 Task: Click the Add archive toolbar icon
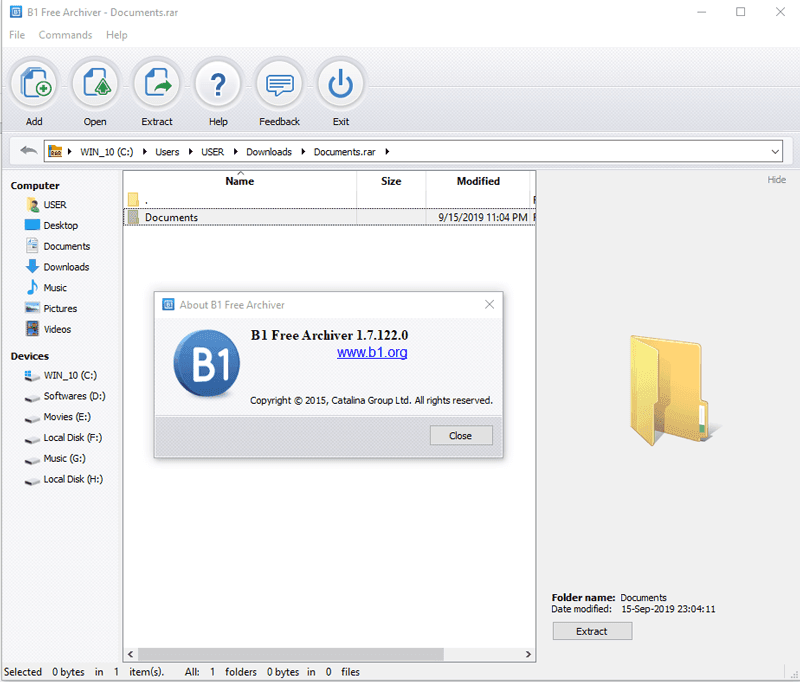[34, 84]
